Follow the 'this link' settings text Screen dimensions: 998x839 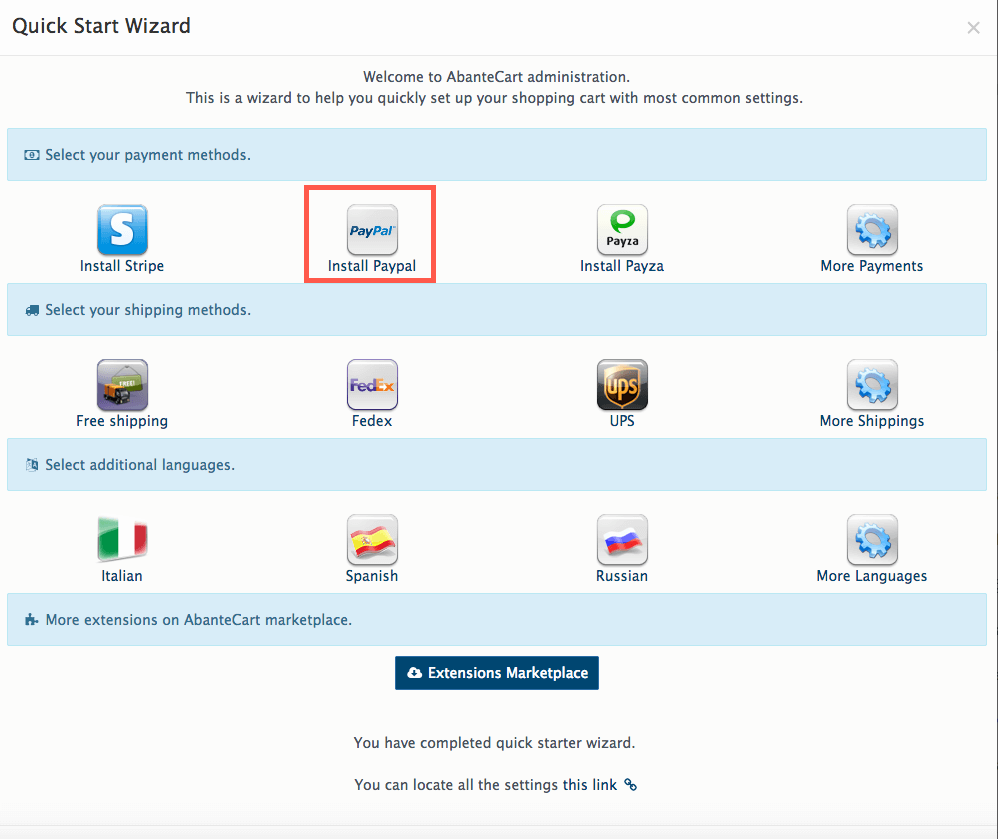589,785
